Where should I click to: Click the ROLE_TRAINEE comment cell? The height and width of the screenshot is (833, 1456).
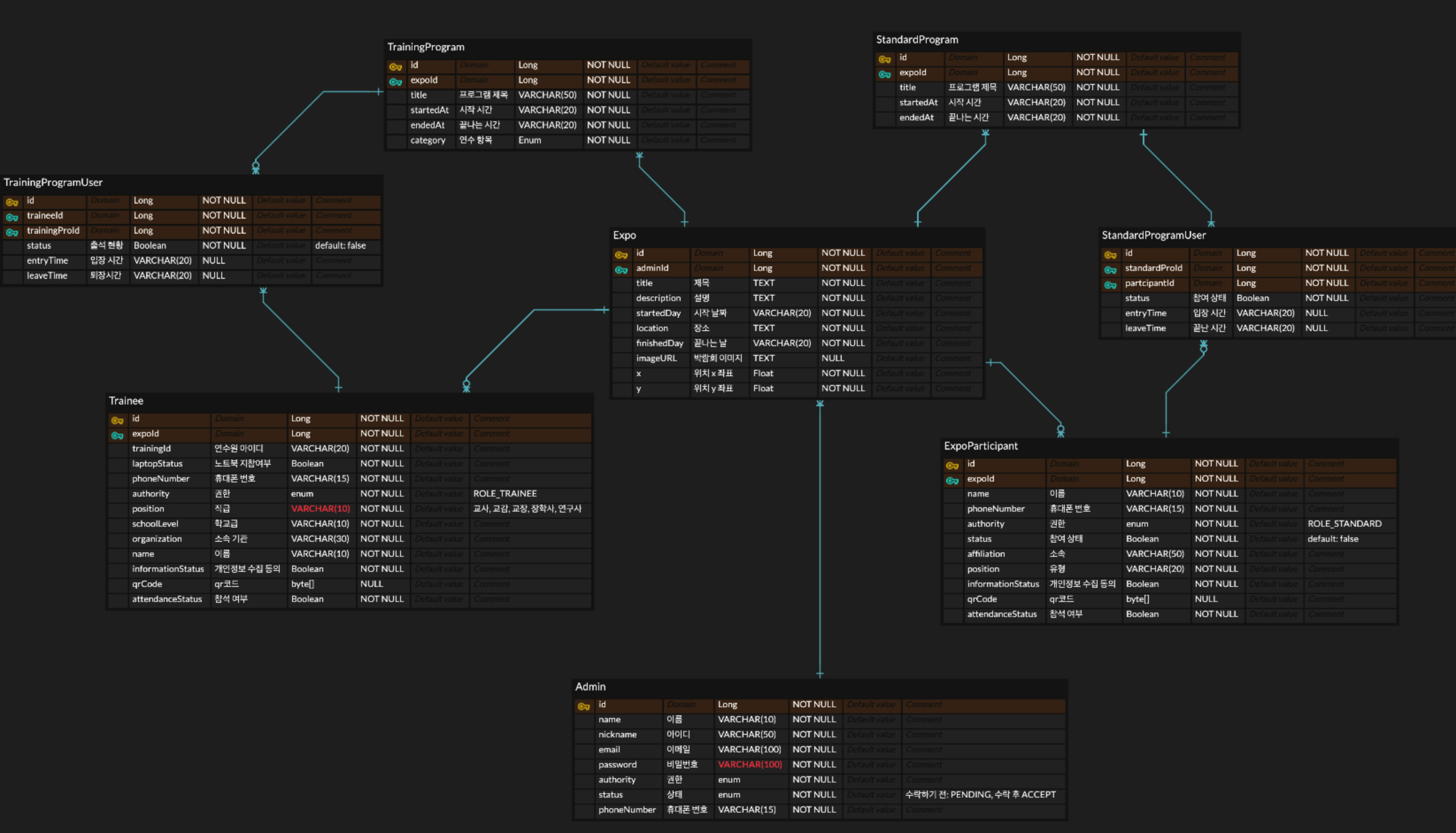(505, 493)
